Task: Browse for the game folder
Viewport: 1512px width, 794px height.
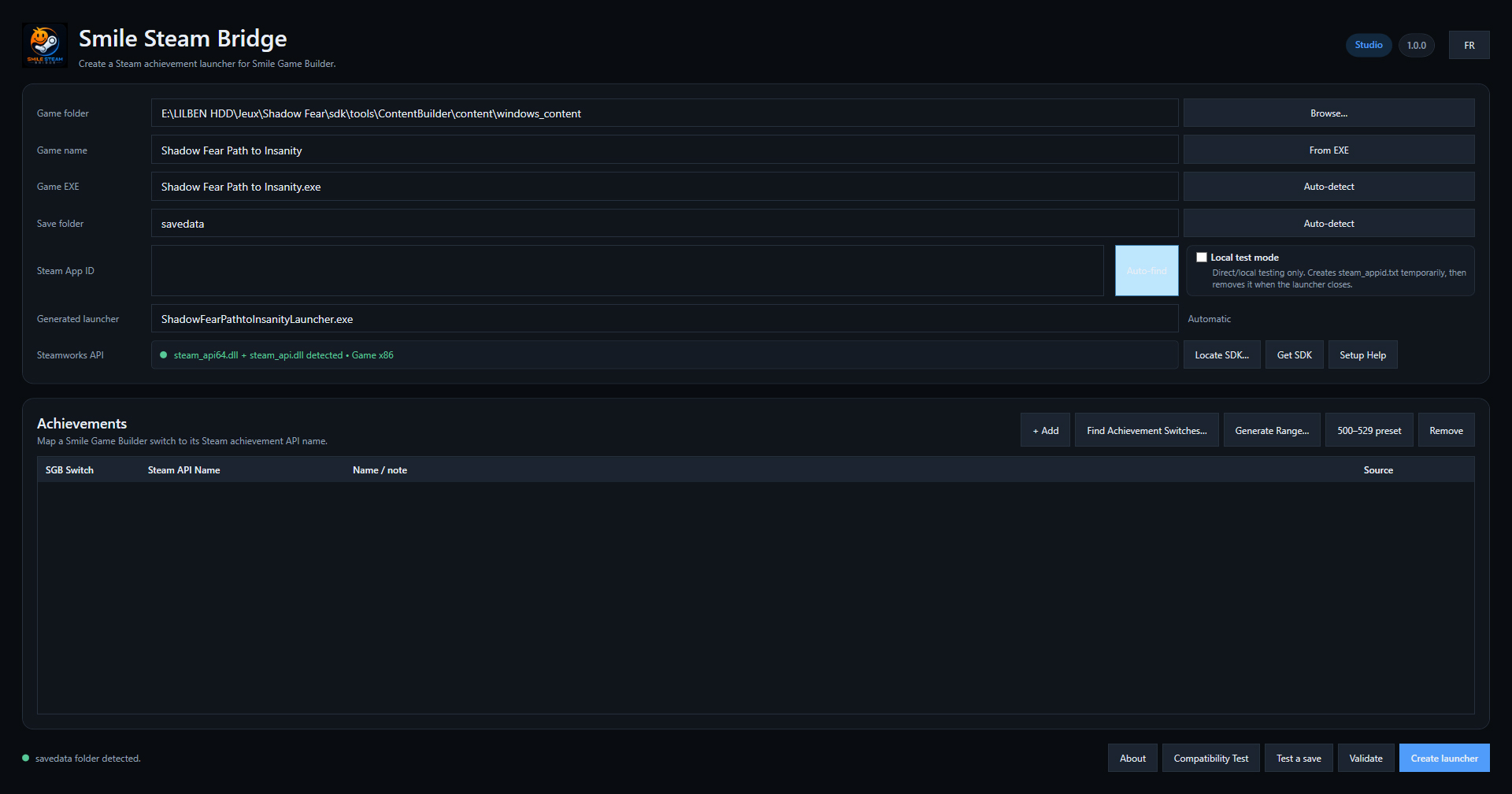Action: [x=1329, y=113]
